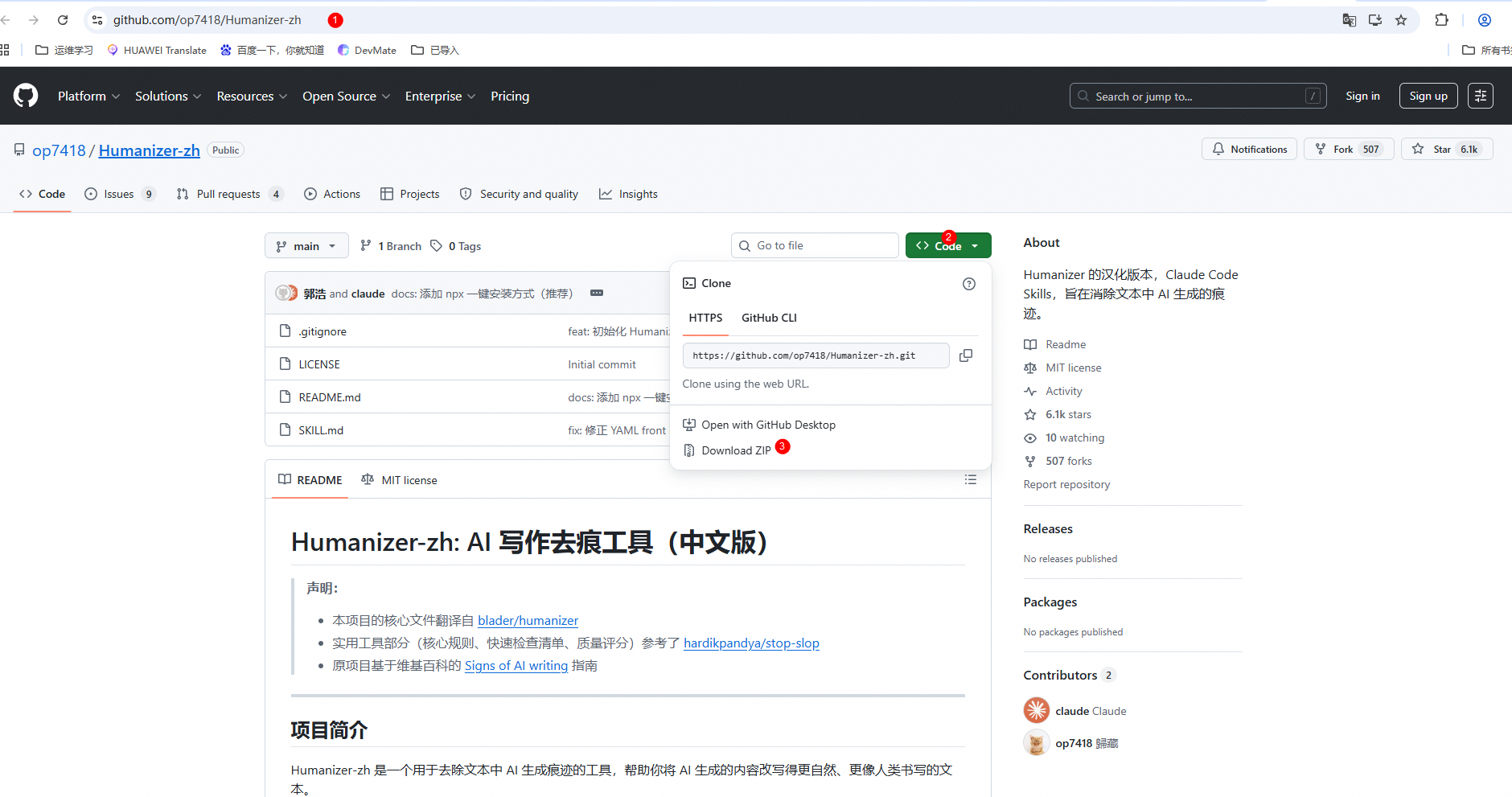This screenshot has height=797, width=1512.
Task: View the 0 Tags list
Action: [456, 246]
